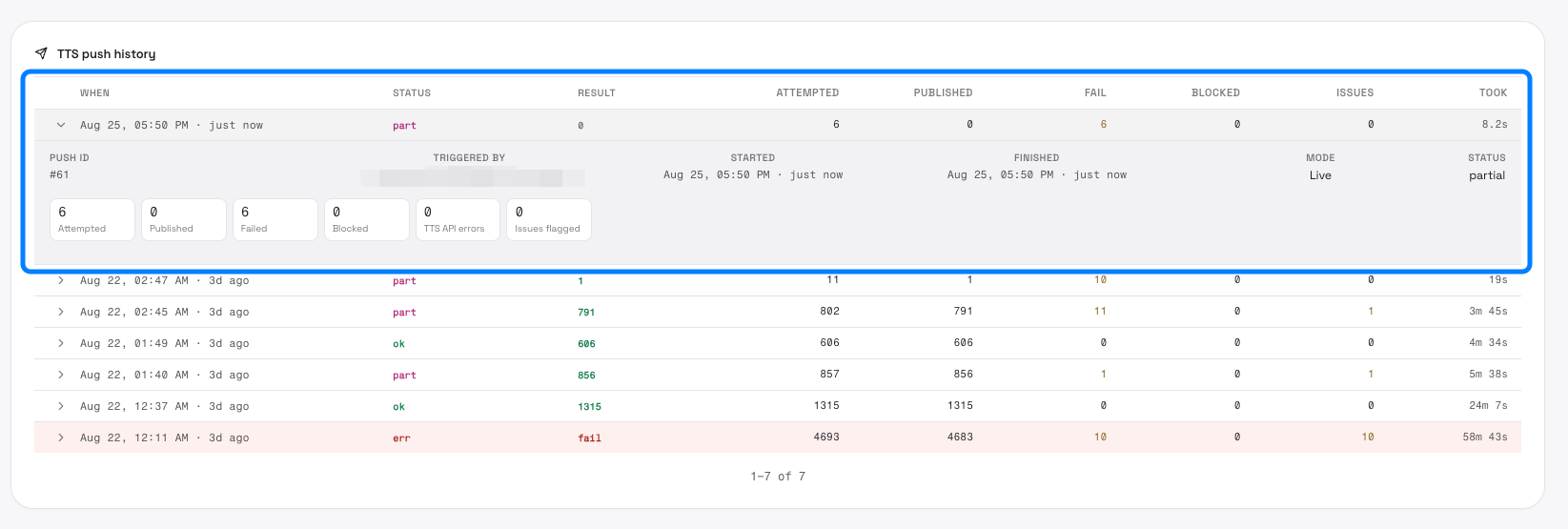
Task: Click the TTS push history paper-plane icon
Action: pyautogui.click(x=41, y=53)
